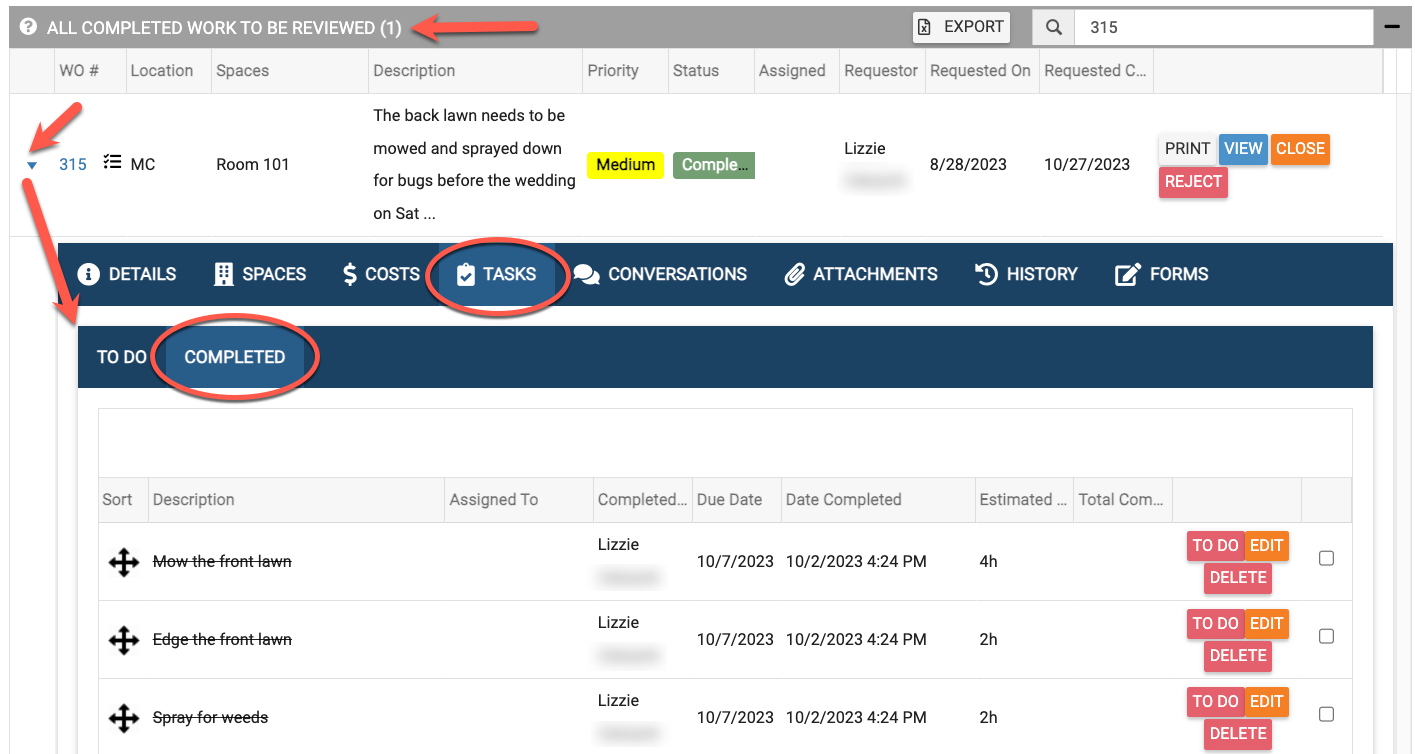Screen dimensions: 1415x754
Task: Click the yellow Medium priority badge
Action: pyautogui.click(x=625, y=165)
